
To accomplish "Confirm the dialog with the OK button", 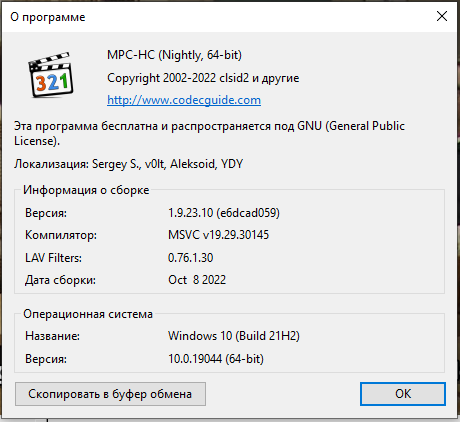I will pos(403,394).
